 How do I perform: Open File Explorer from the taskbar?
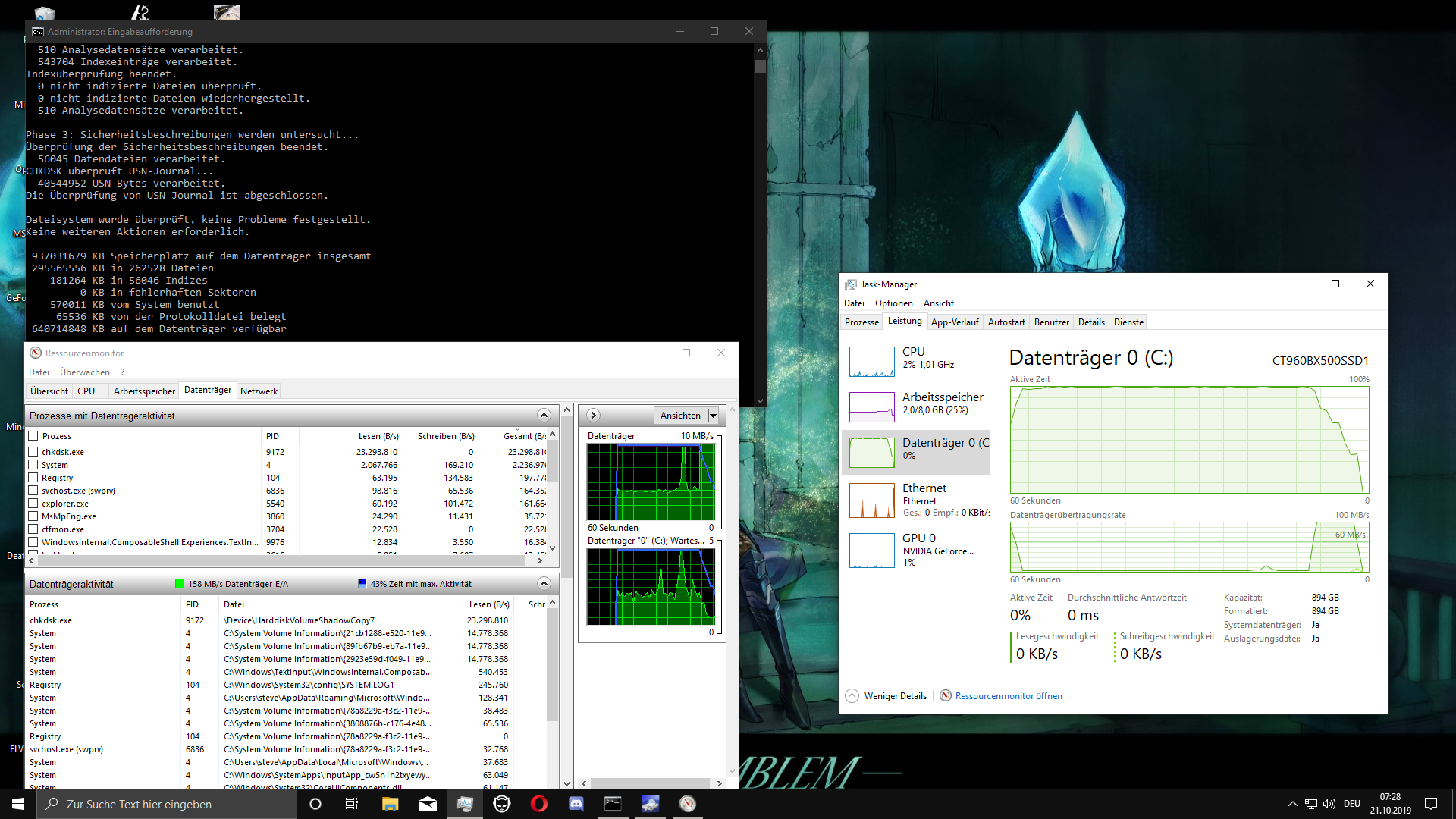tap(390, 804)
